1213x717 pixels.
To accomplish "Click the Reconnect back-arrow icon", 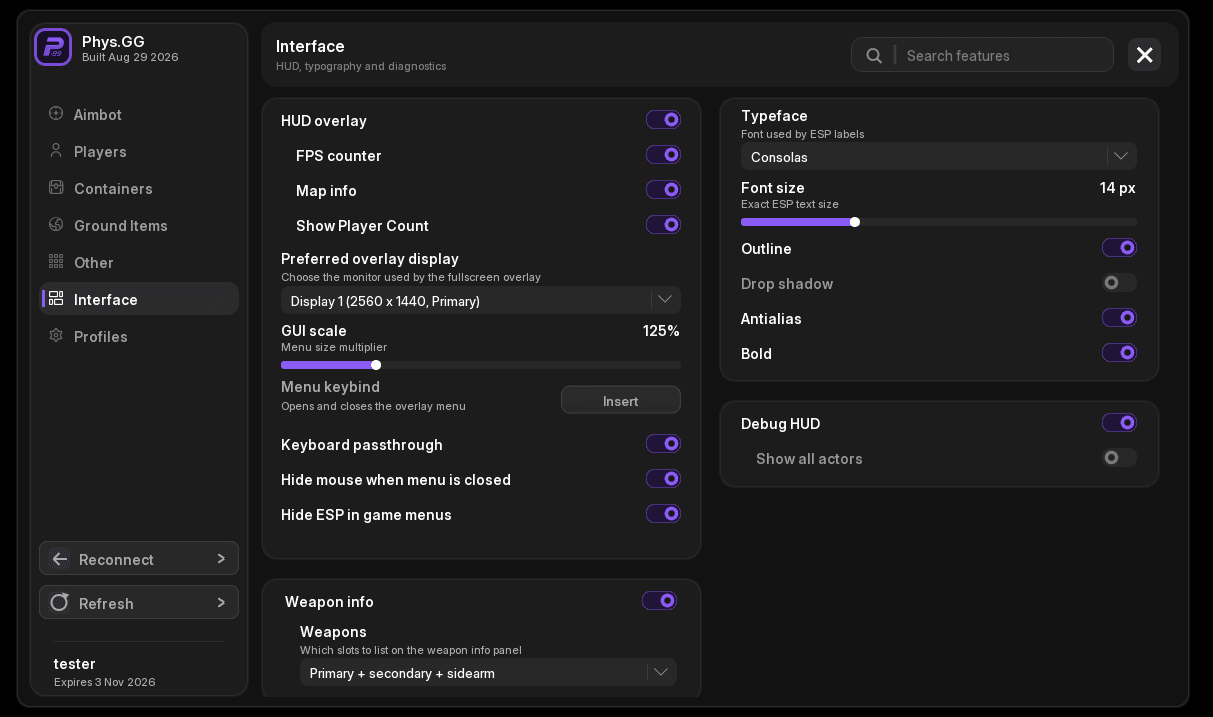I will pos(60,559).
